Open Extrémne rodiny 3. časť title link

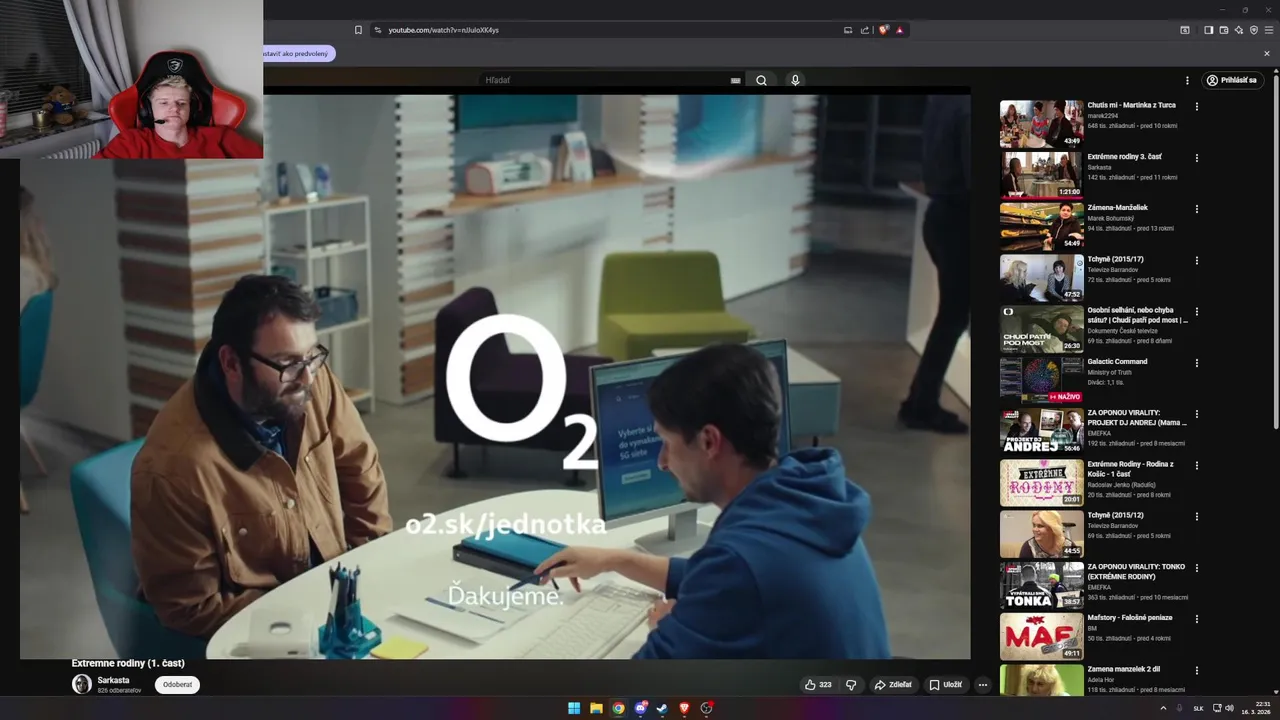[1124, 157]
